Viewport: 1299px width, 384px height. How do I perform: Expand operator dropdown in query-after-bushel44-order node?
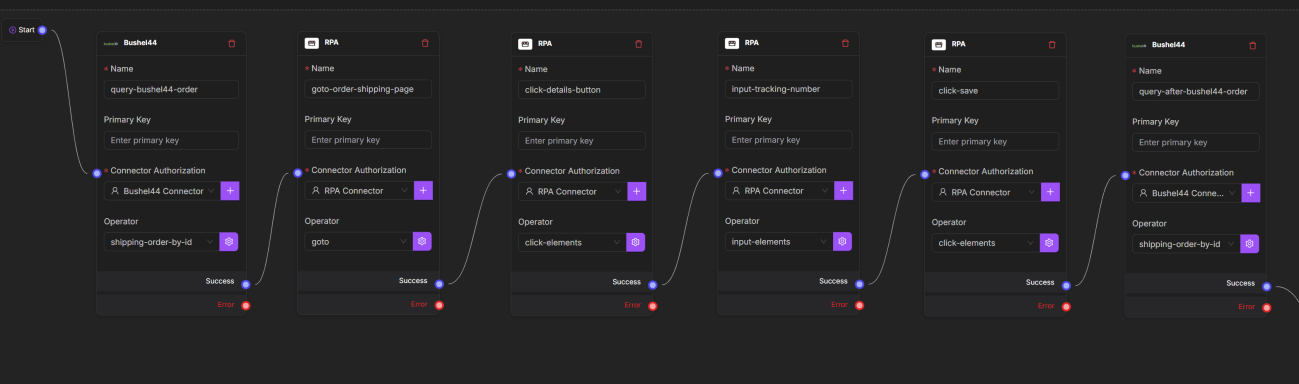(1186, 244)
